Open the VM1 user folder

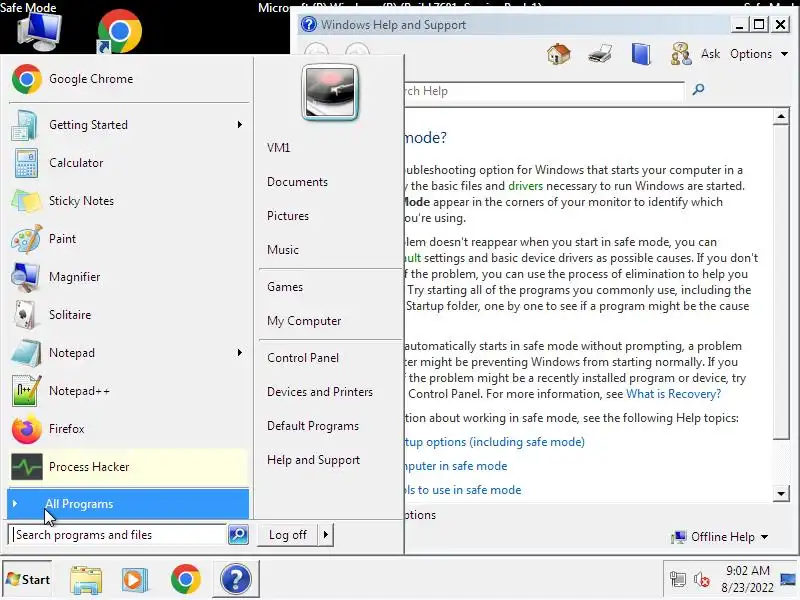tap(279, 148)
